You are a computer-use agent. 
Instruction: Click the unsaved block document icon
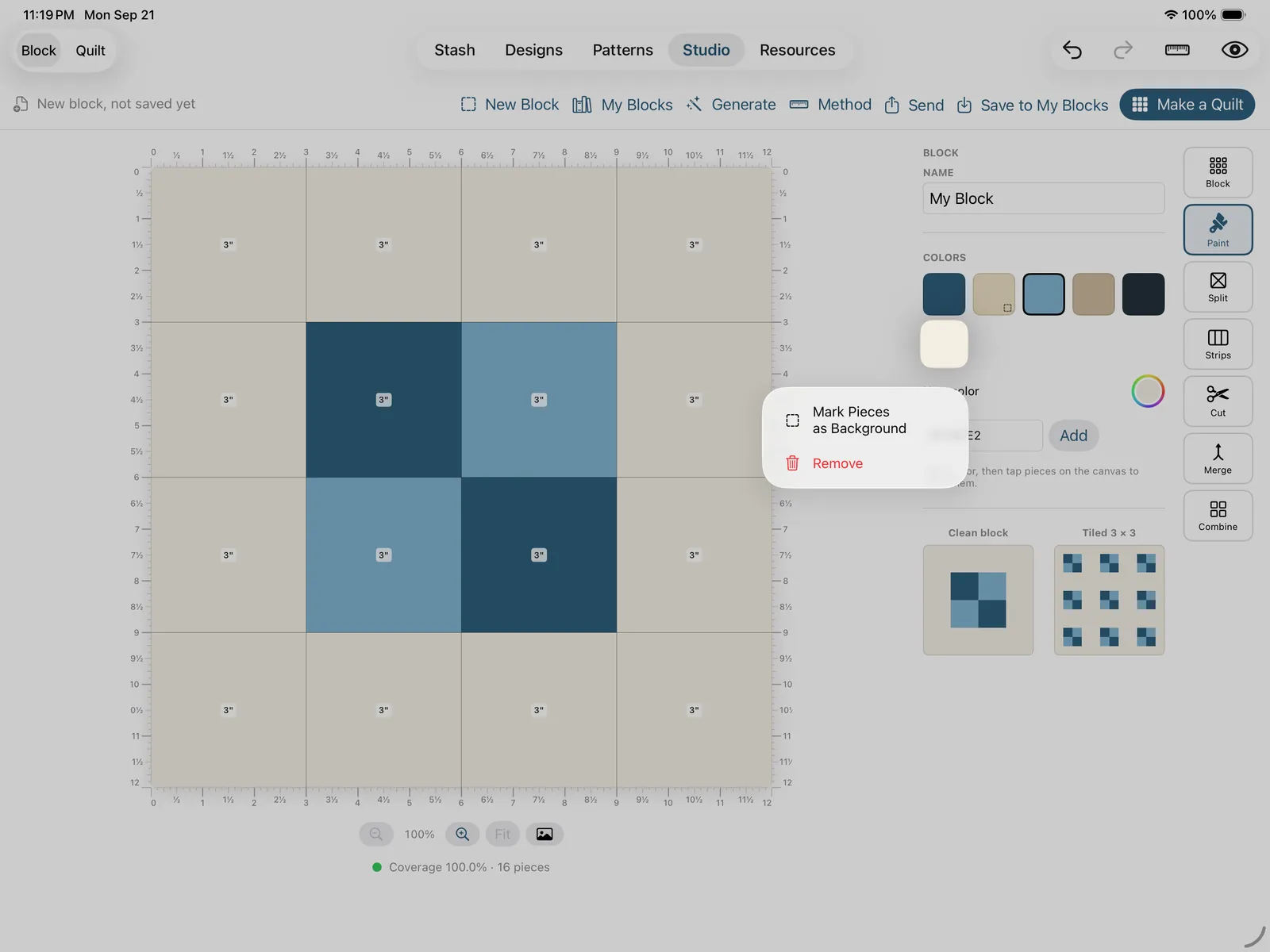point(21,104)
